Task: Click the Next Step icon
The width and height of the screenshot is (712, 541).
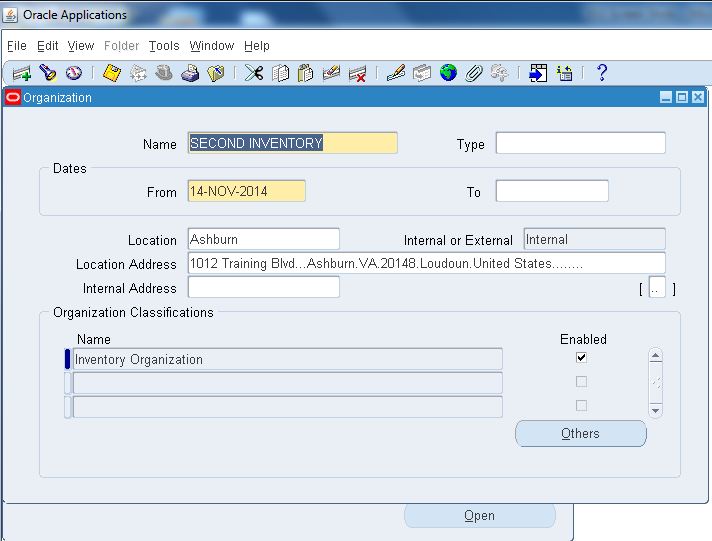Action: [138, 73]
